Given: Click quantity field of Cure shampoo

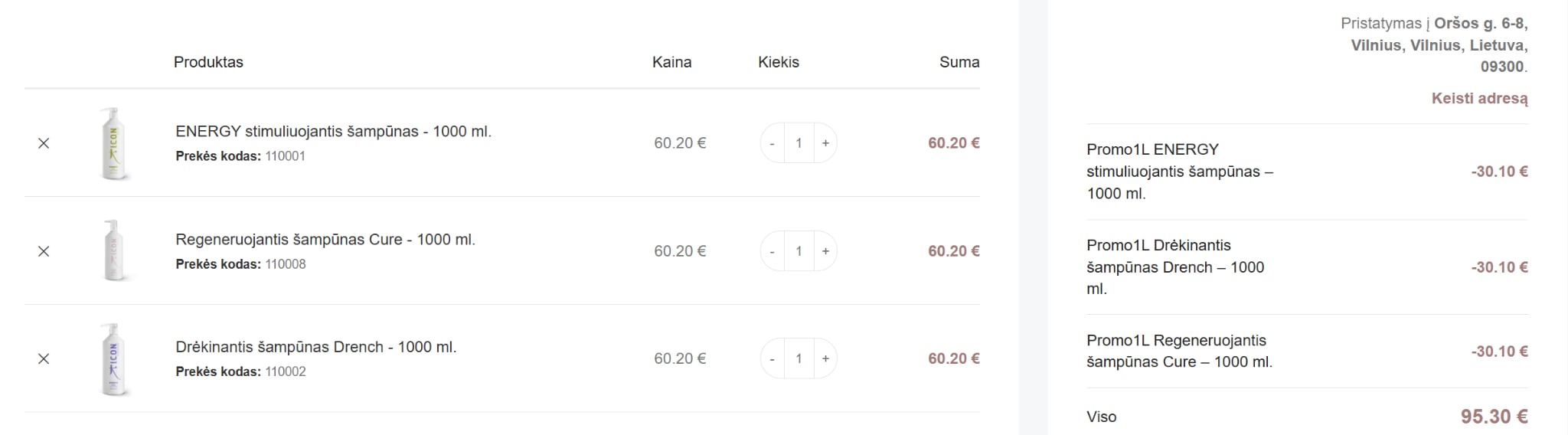Looking at the screenshot, I should [799, 251].
